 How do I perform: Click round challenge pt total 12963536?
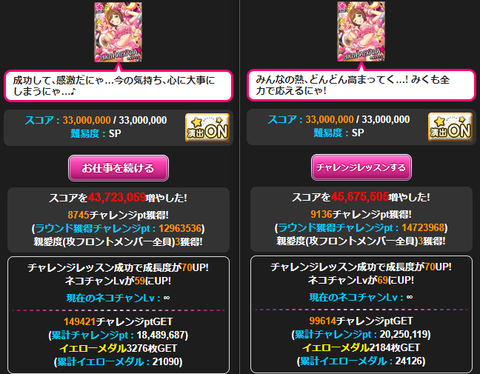click(180, 228)
